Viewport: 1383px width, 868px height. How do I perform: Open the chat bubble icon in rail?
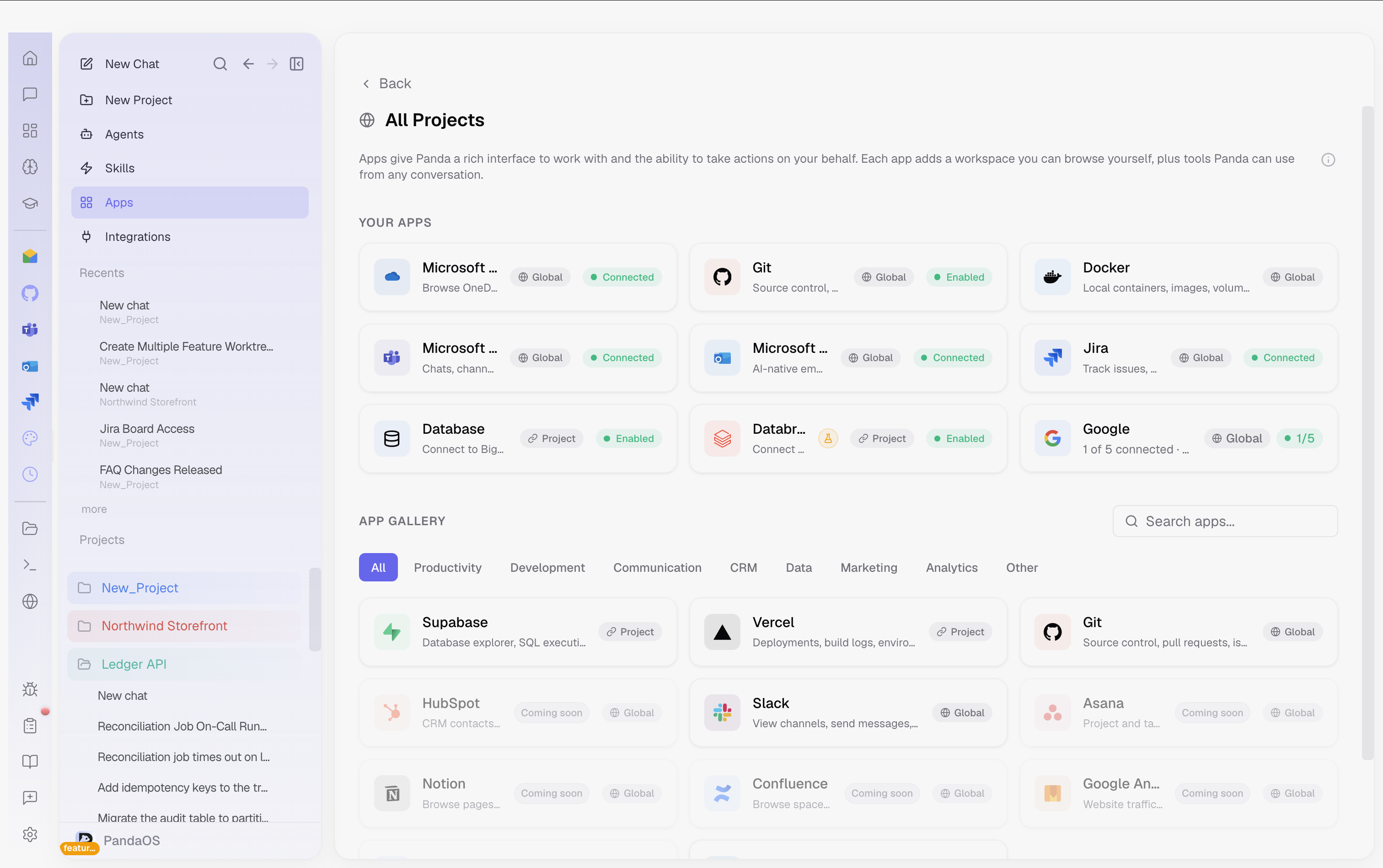30,94
